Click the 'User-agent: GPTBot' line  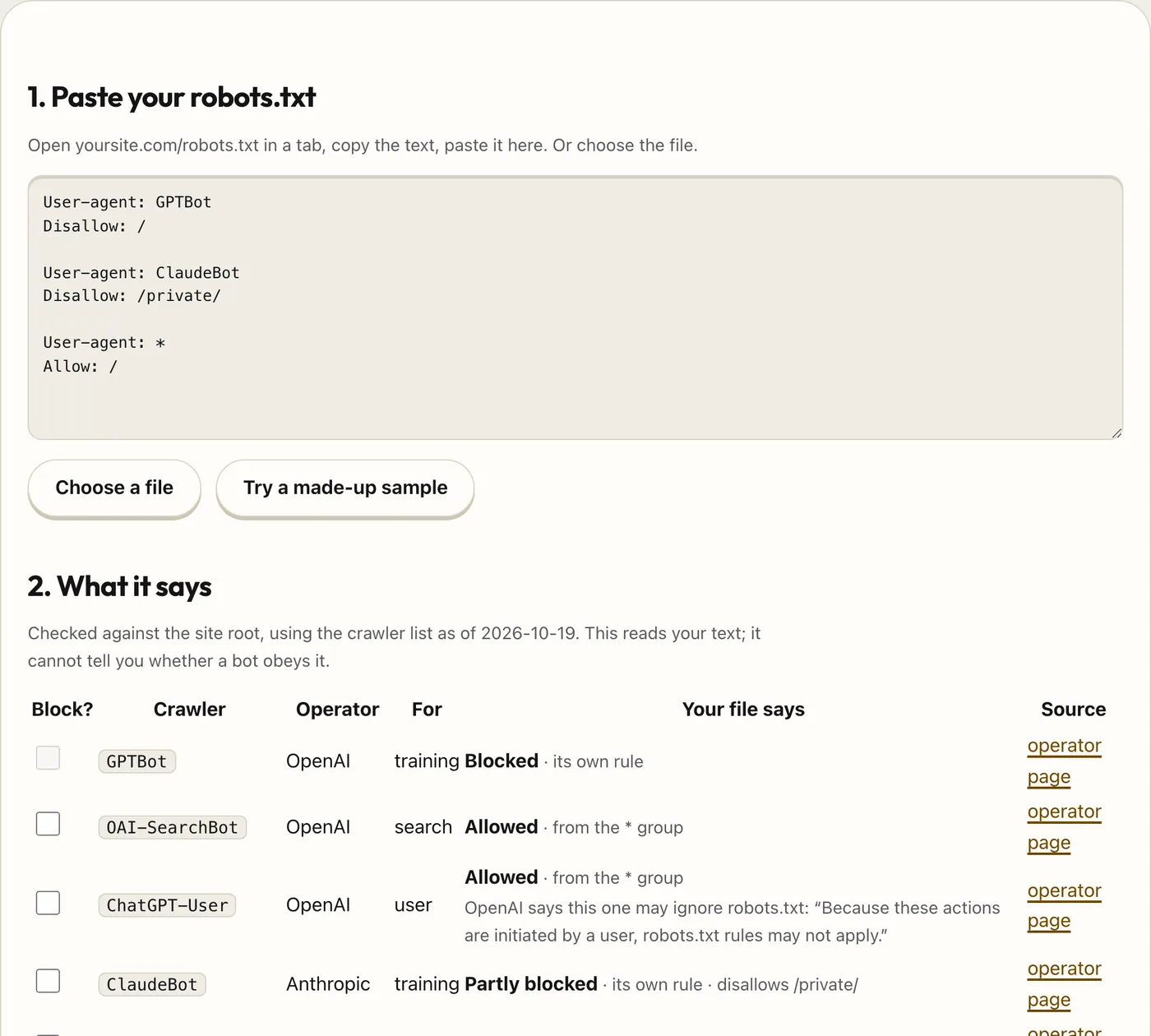(127, 202)
